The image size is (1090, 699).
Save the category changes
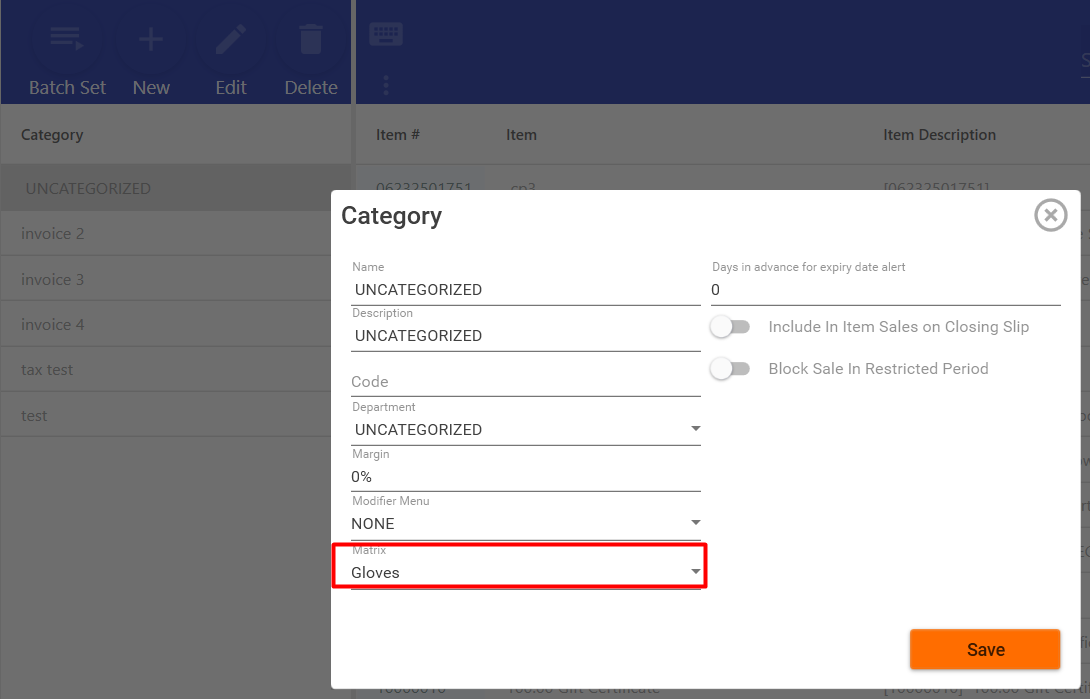pyautogui.click(x=985, y=650)
